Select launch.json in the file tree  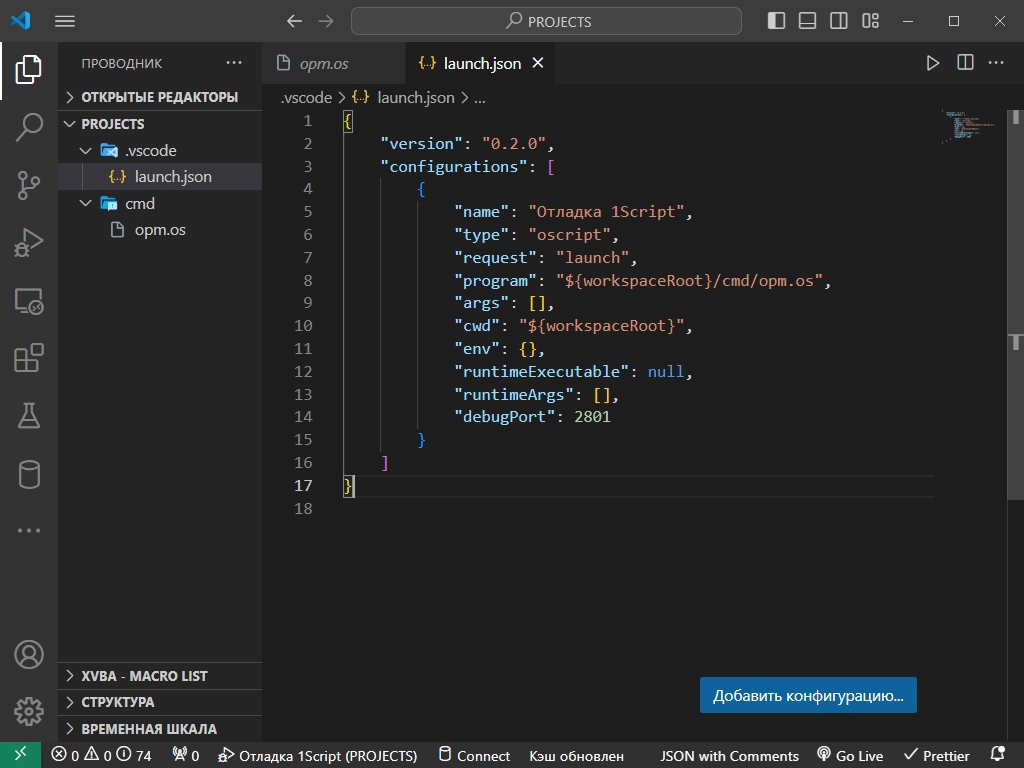(160, 177)
